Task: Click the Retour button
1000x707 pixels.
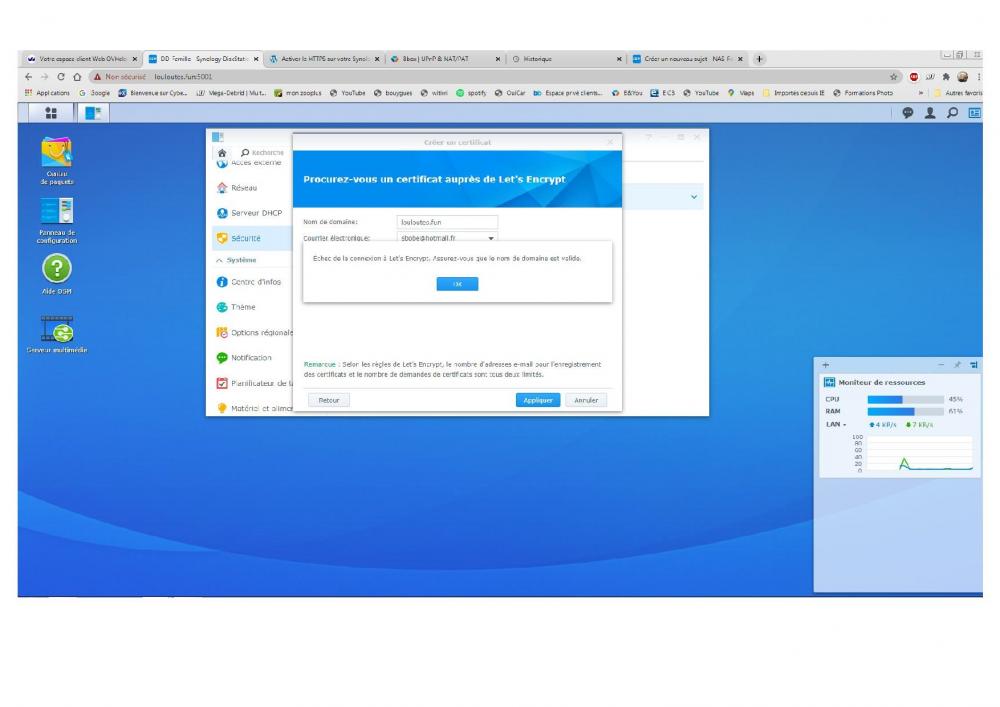Action: (329, 400)
